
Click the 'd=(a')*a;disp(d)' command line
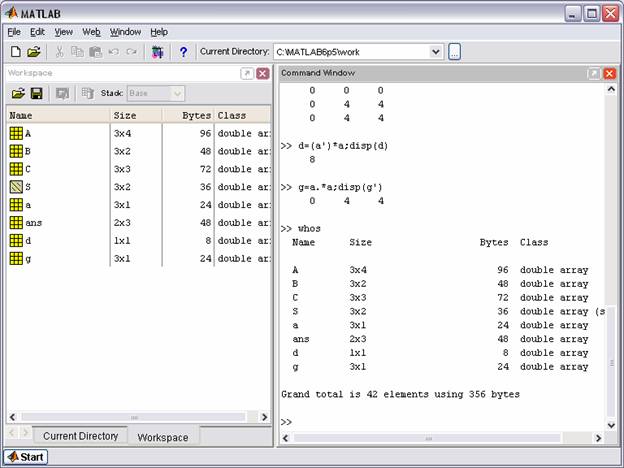[x=334, y=146]
